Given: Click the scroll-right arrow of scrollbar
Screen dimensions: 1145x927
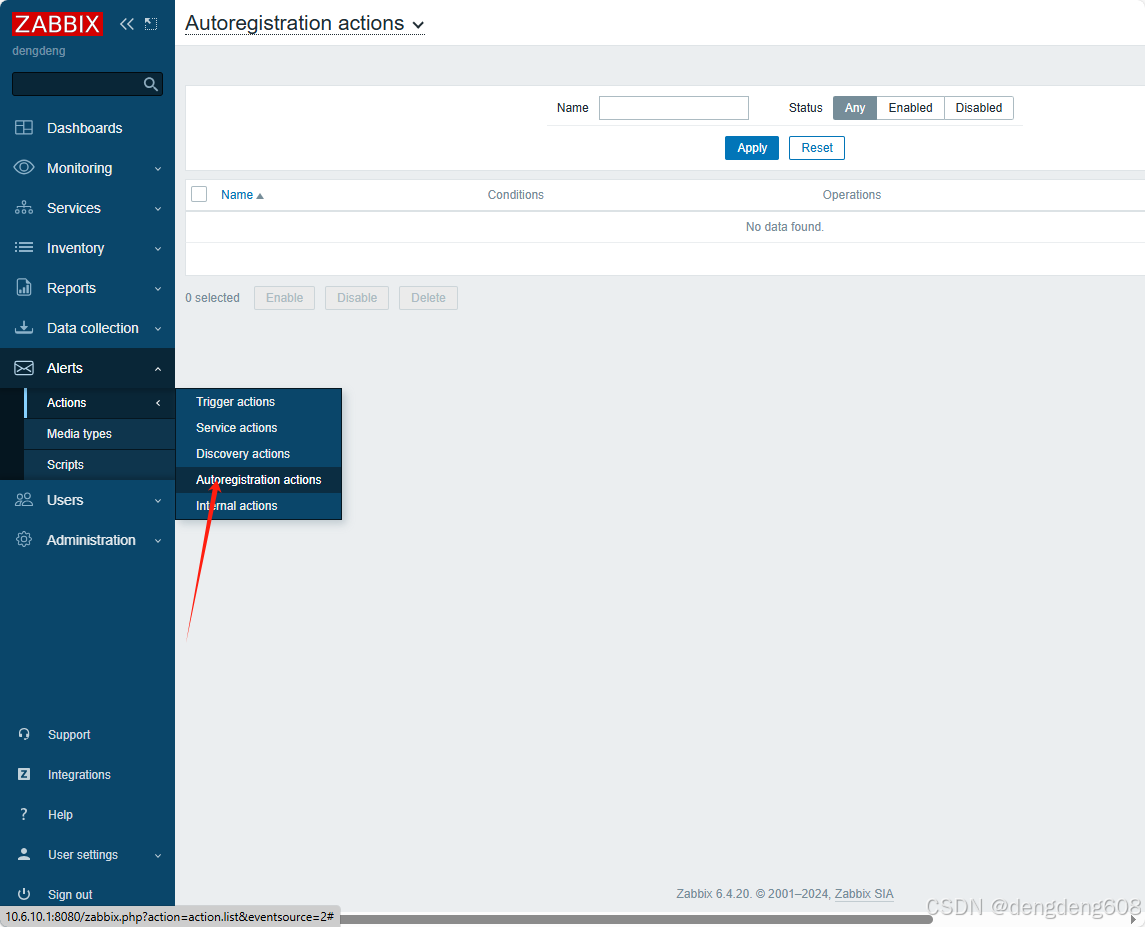Looking at the screenshot, I should (1133, 920).
